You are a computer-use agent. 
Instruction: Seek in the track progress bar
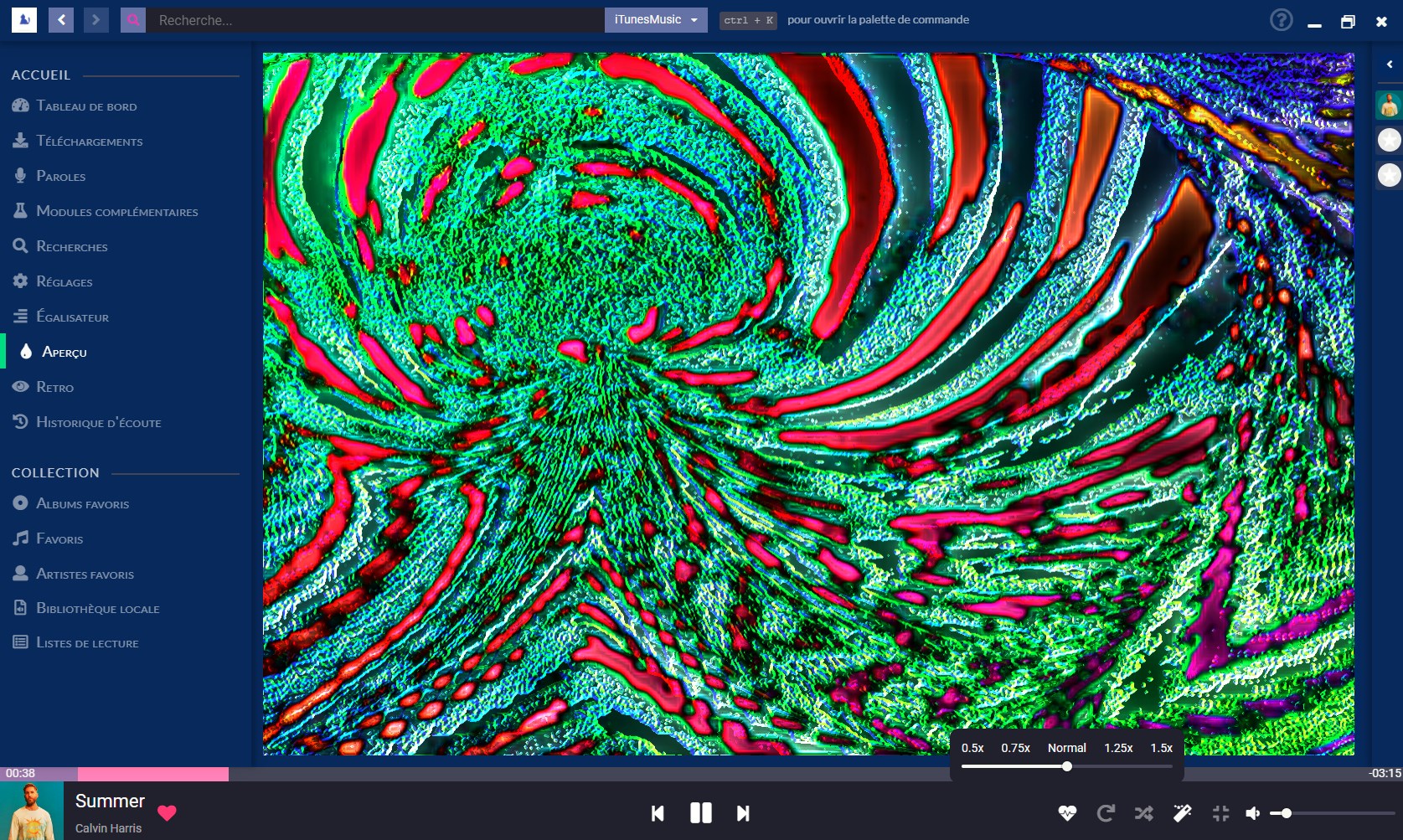701,775
